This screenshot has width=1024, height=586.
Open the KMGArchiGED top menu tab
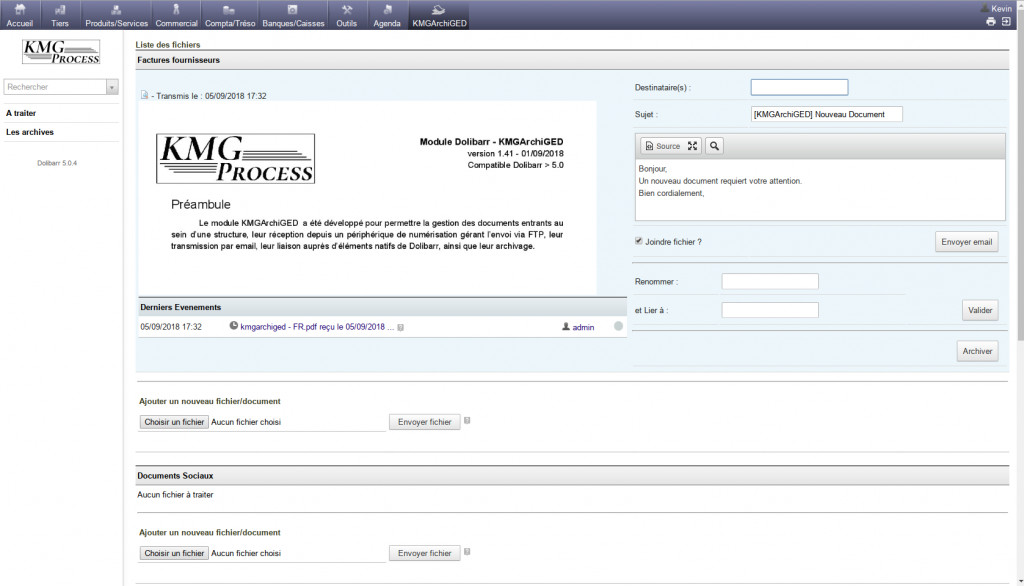pos(438,15)
